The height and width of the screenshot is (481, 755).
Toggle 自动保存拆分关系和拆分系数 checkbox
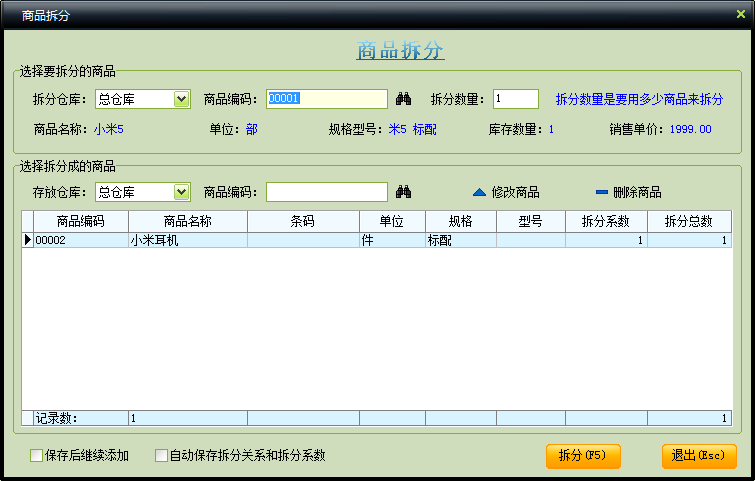(x=161, y=455)
